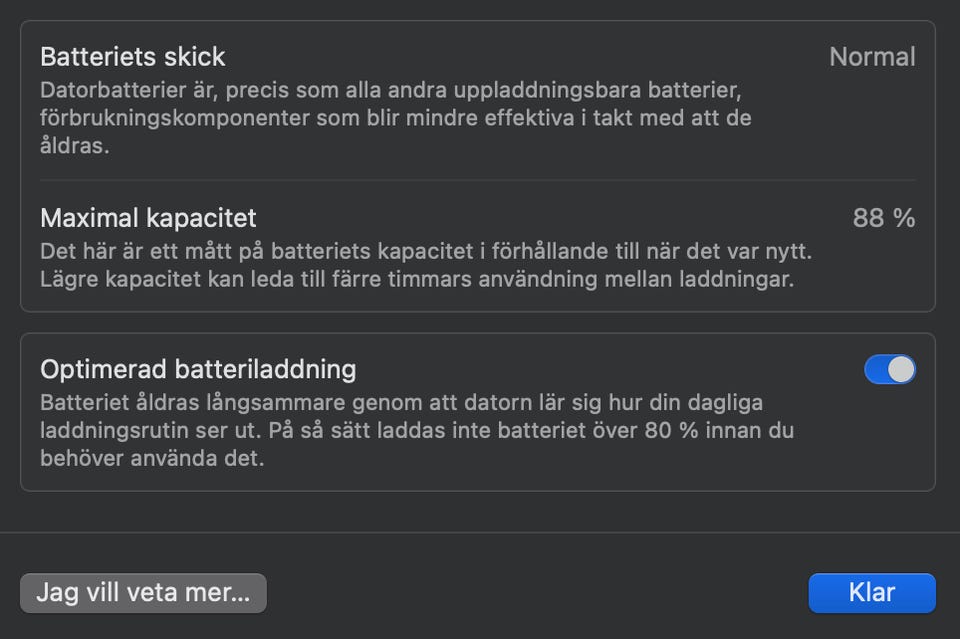Click the Batteriets skick heading

(133, 56)
